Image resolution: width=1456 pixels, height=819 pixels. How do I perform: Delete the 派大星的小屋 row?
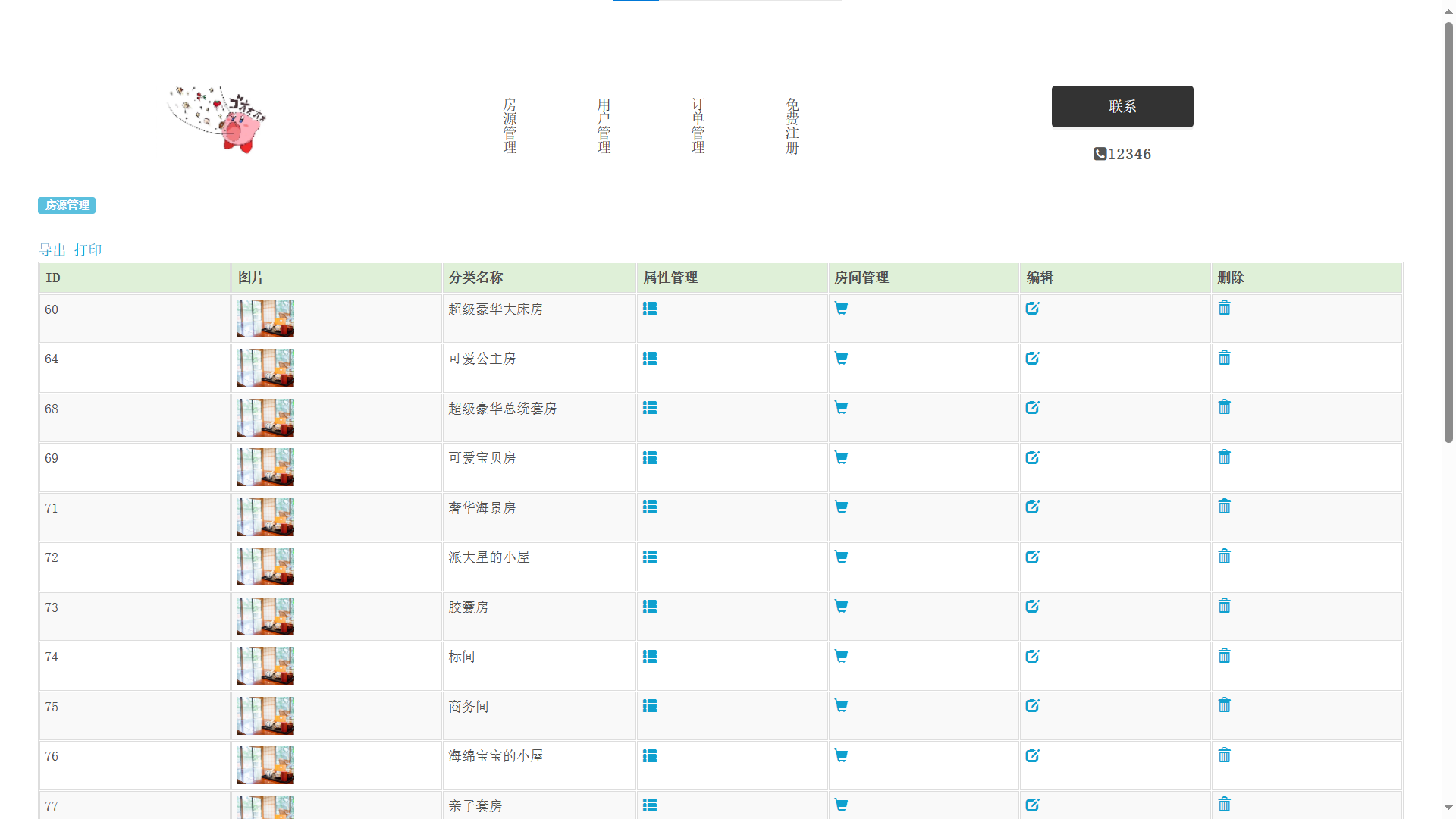[x=1225, y=556]
